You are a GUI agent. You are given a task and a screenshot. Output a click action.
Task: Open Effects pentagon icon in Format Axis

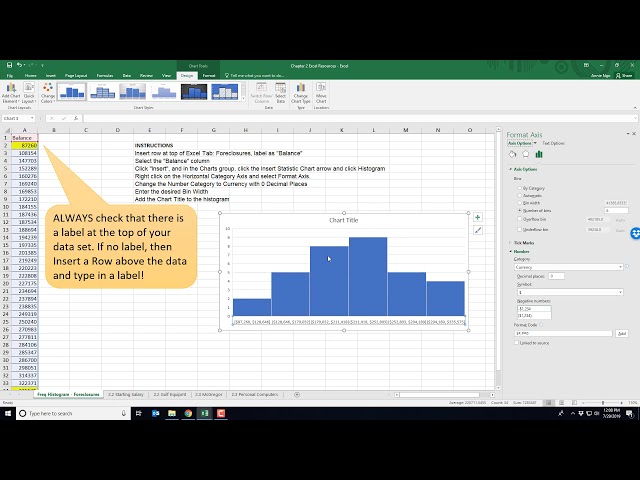(x=526, y=154)
